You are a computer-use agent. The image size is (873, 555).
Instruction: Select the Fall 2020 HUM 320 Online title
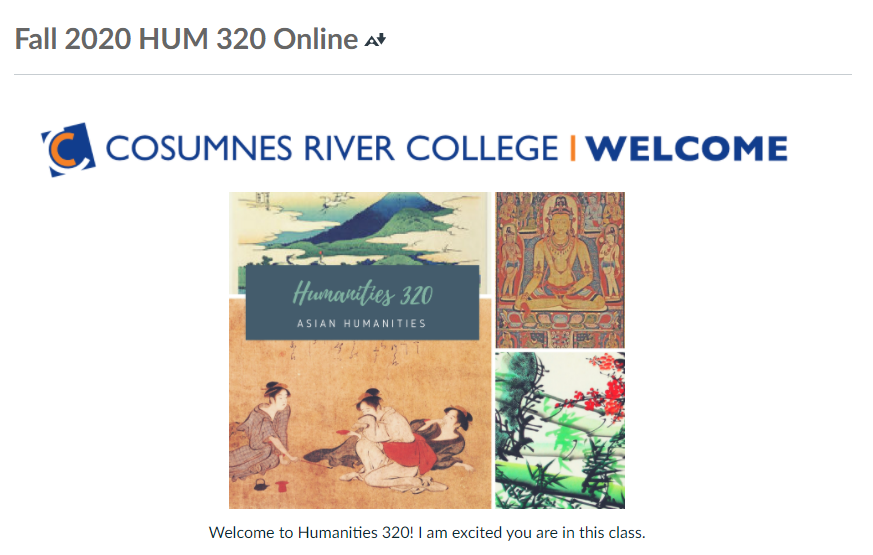[186, 40]
